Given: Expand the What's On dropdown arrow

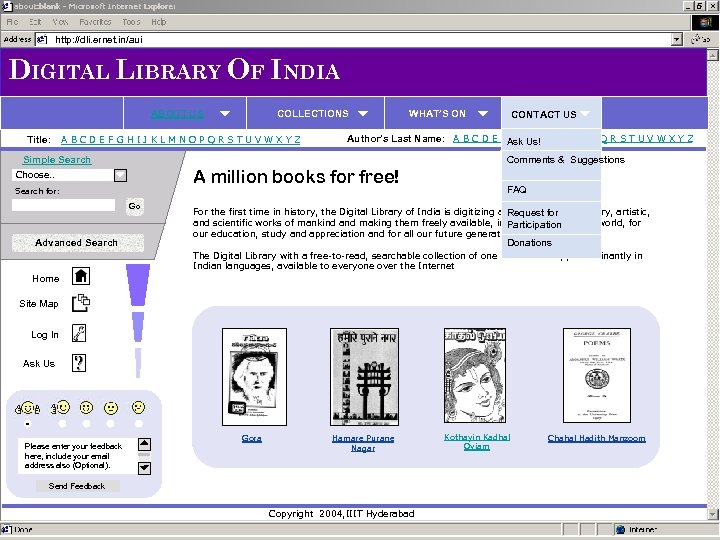Looking at the screenshot, I should 483,113.
